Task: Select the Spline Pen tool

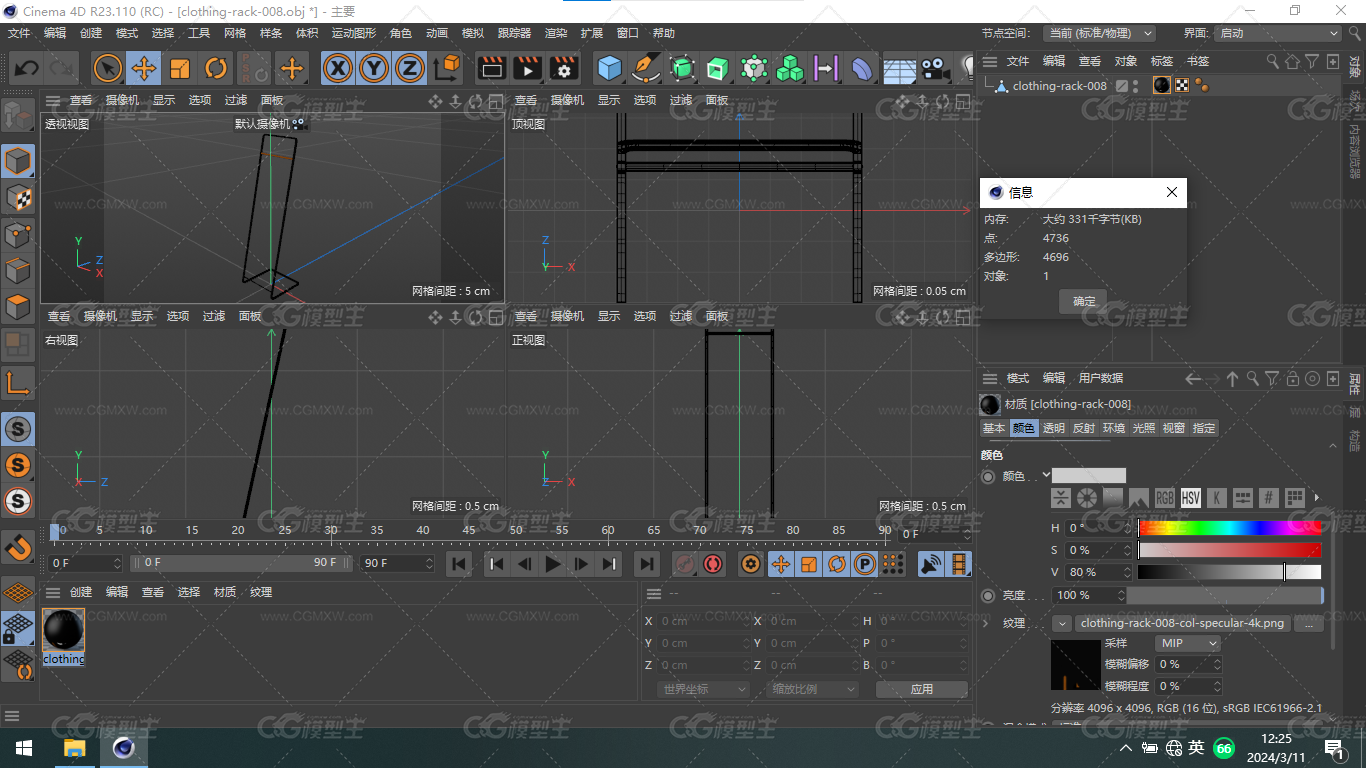Action: (x=646, y=68)
